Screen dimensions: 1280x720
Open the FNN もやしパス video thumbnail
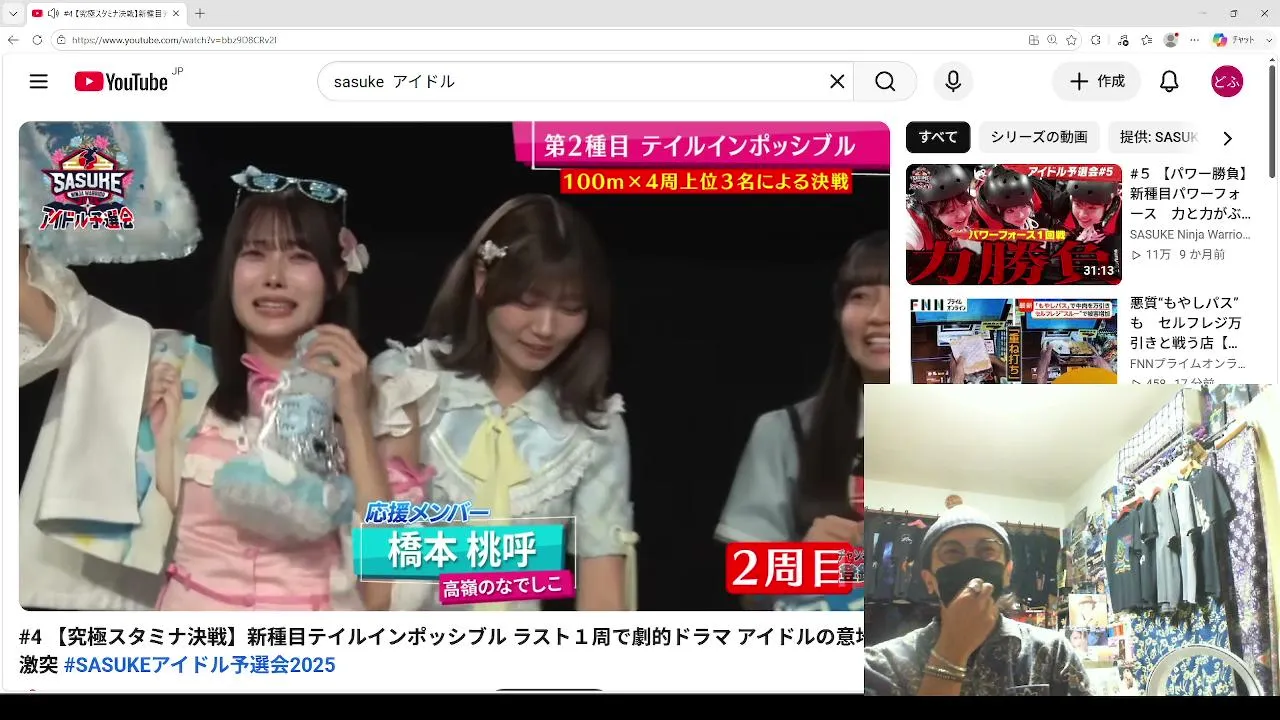[x=1014, y=340]
